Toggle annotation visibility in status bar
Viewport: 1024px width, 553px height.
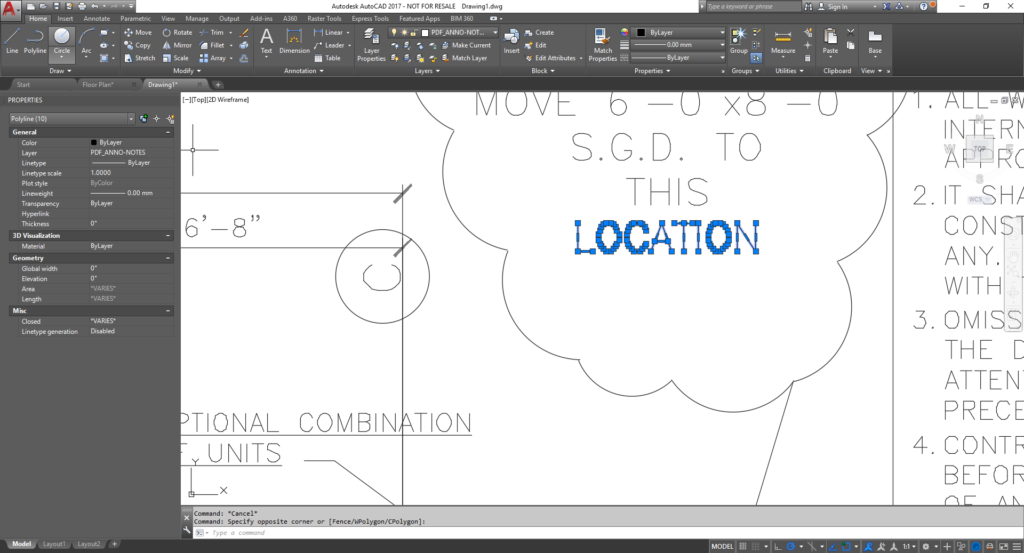(868, 546)
